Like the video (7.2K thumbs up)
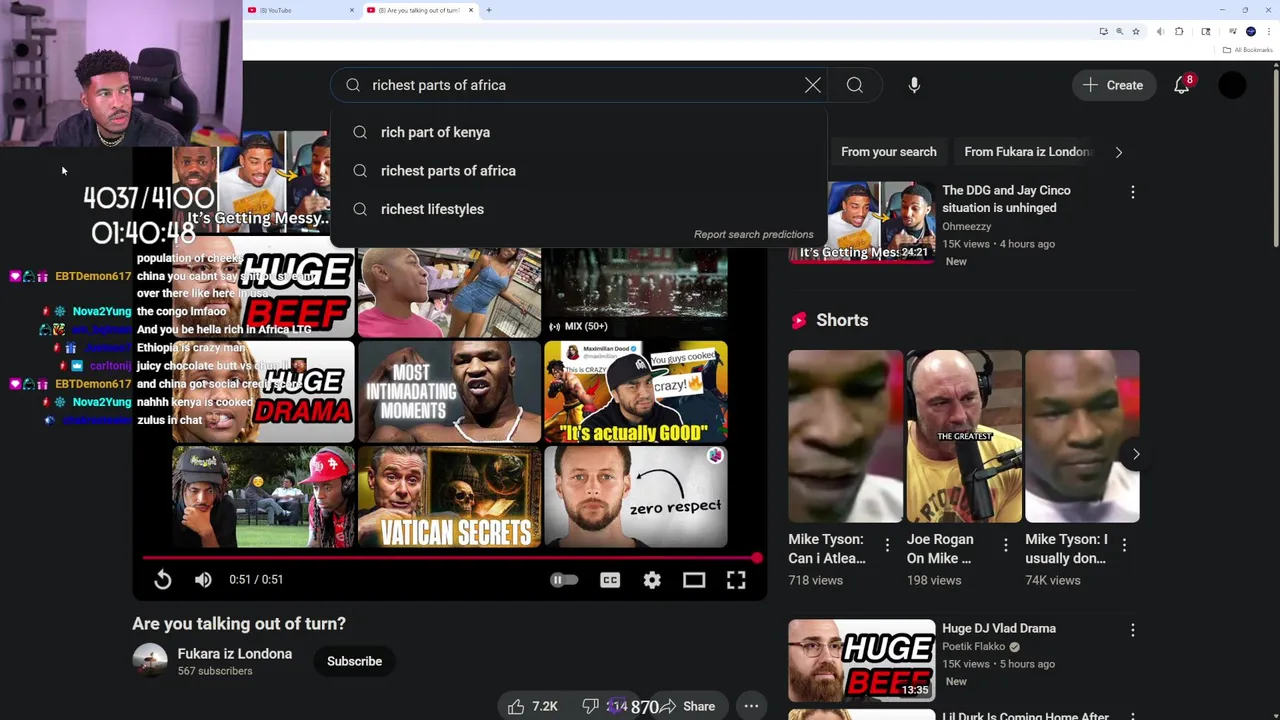 tap(532, 706)
